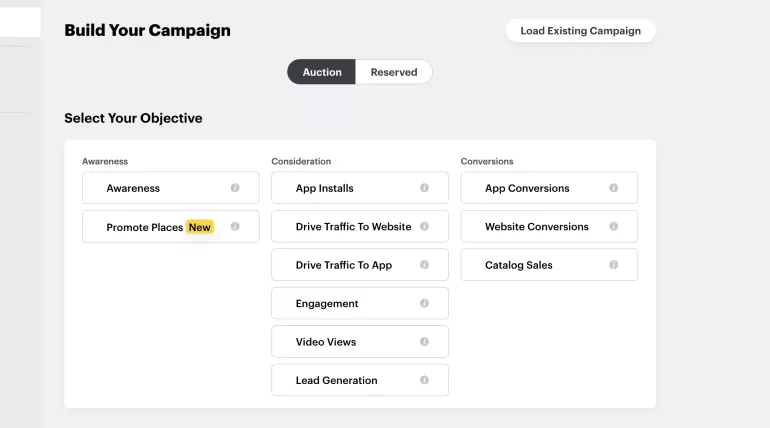Image resolution: width=770 pixels, height=428 pixels.
Task: Open Lead Generation info icon
Action: point(424,380)
